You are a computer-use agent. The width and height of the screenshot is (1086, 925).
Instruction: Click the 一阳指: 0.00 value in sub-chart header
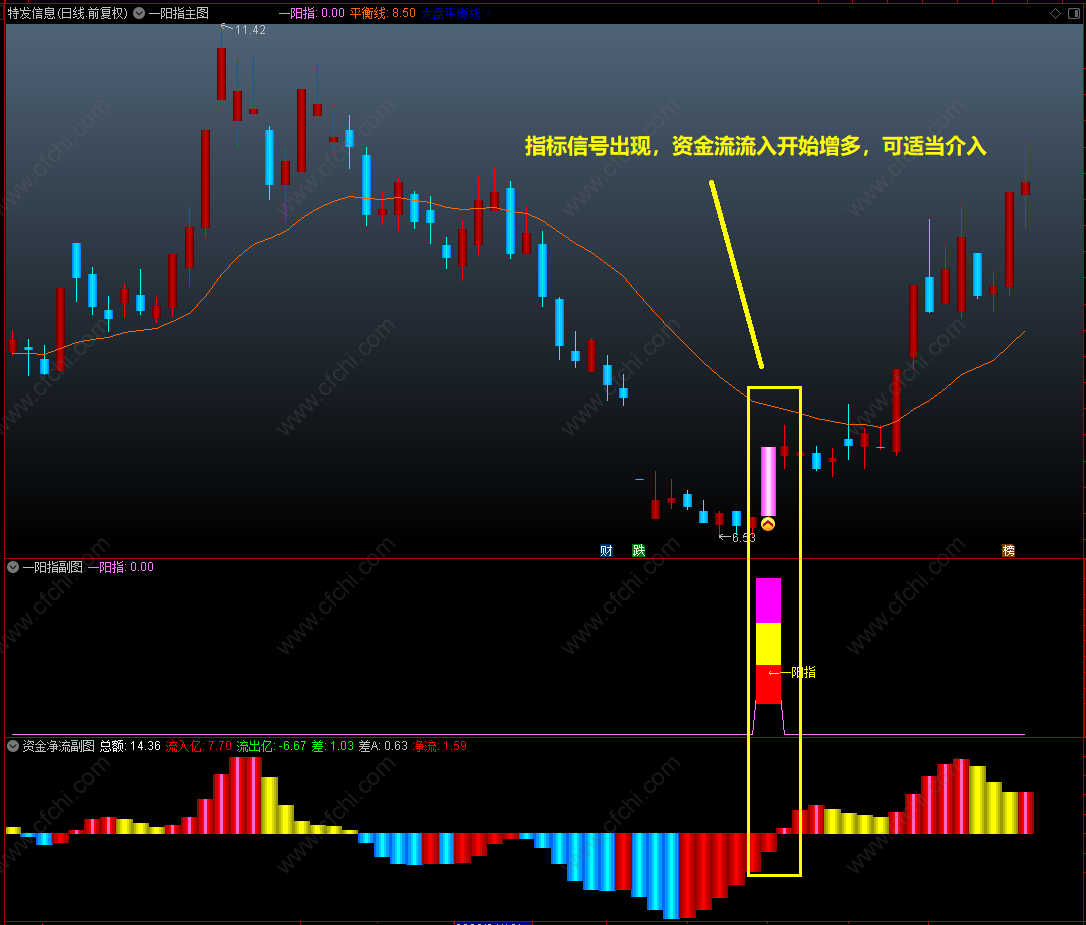pos(121,567)
